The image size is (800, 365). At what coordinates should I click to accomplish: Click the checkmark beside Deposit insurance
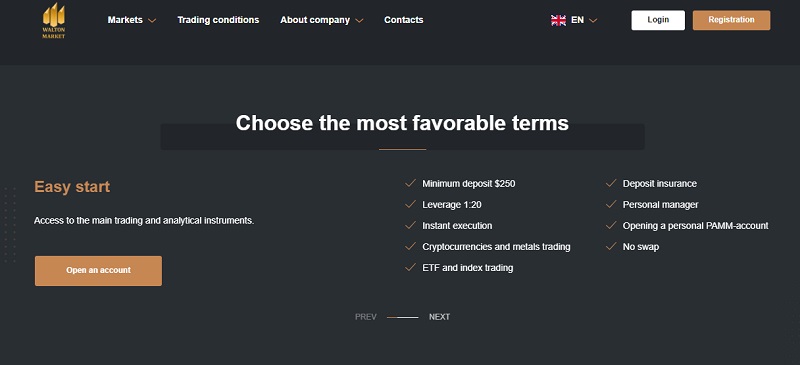611,183
